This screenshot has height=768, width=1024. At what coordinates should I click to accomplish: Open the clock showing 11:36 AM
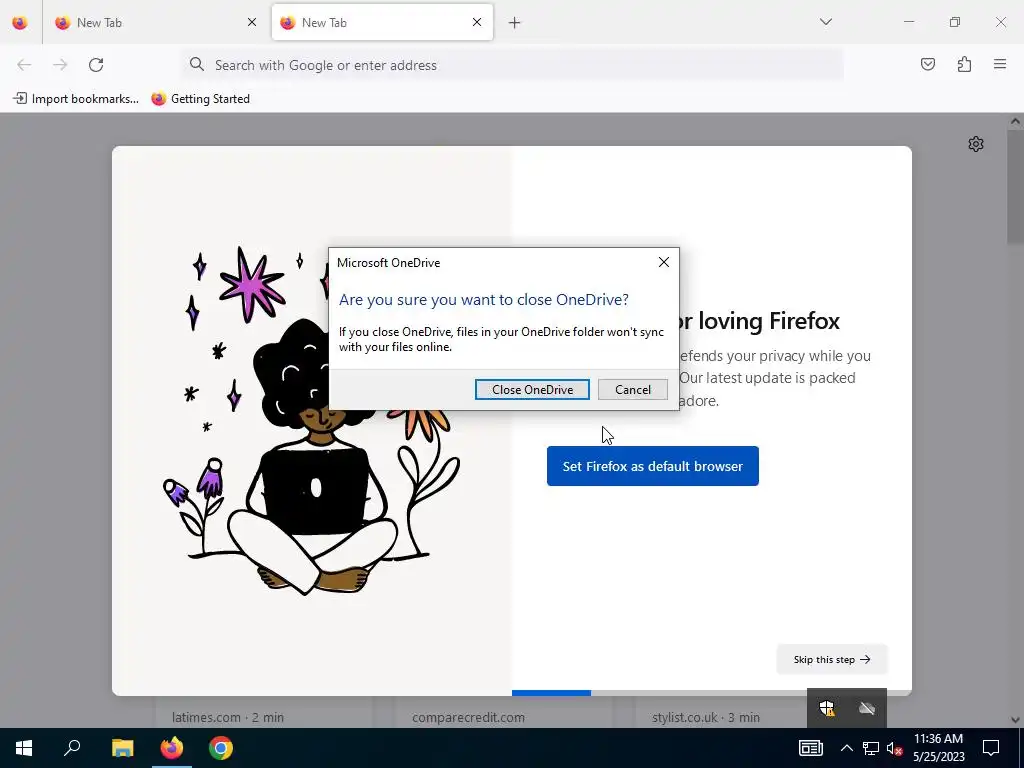[938, 748]
